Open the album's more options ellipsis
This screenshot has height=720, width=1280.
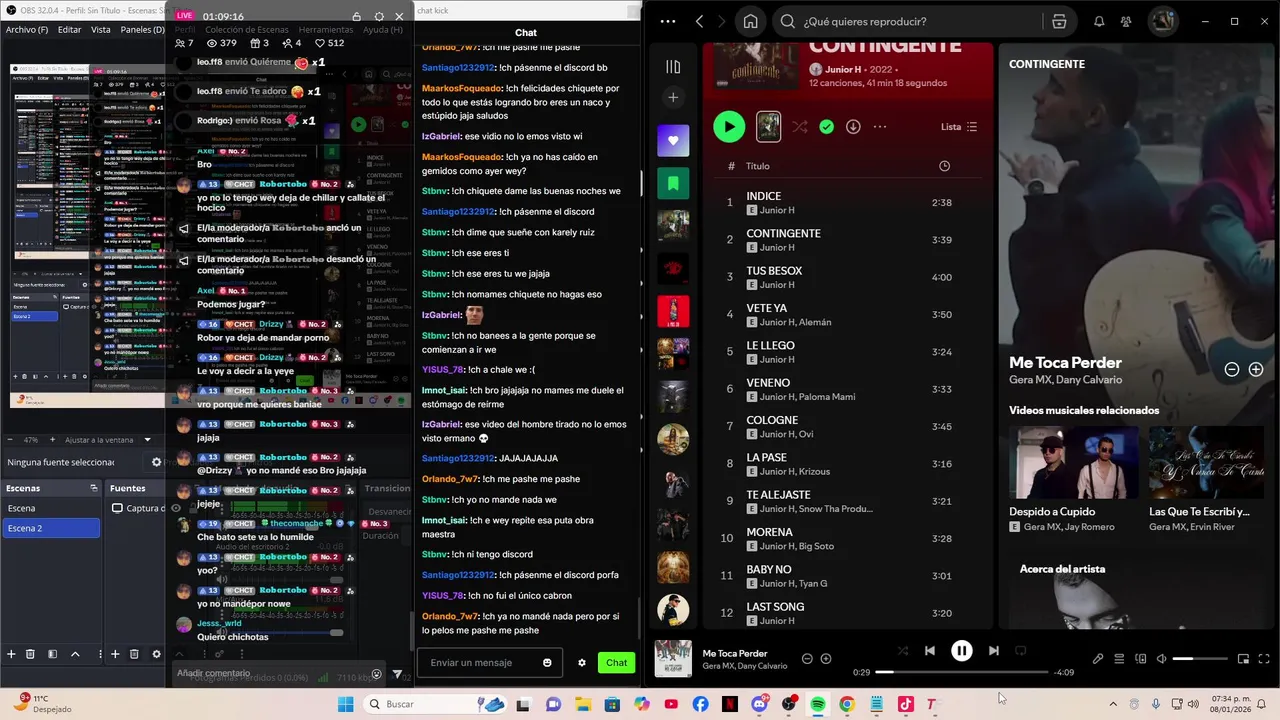click(880, 127)
